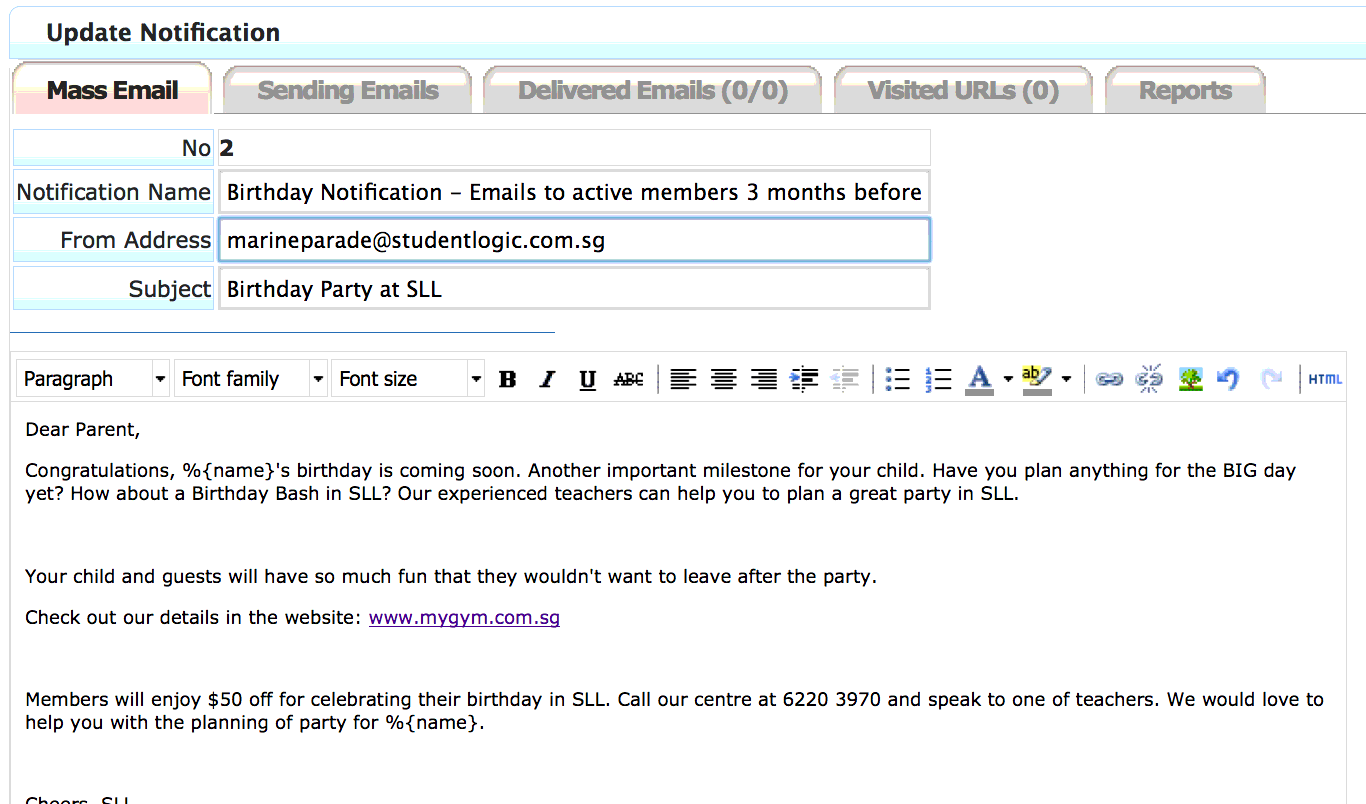This screenshot has height=804, width=1366.
Task: Undo last edit
Action: tap(1228, 379)
